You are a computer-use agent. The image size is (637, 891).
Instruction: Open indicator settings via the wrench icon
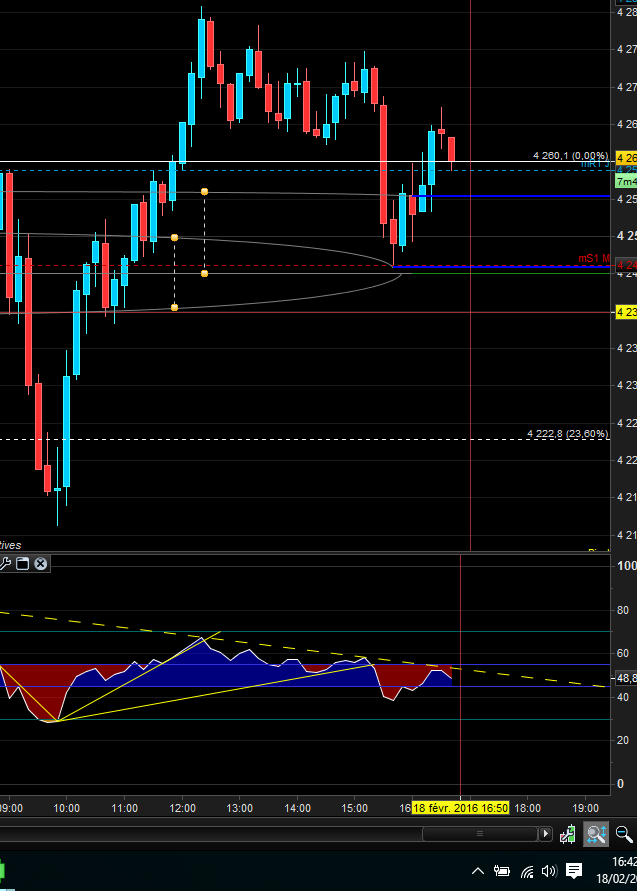pos(5,564)
